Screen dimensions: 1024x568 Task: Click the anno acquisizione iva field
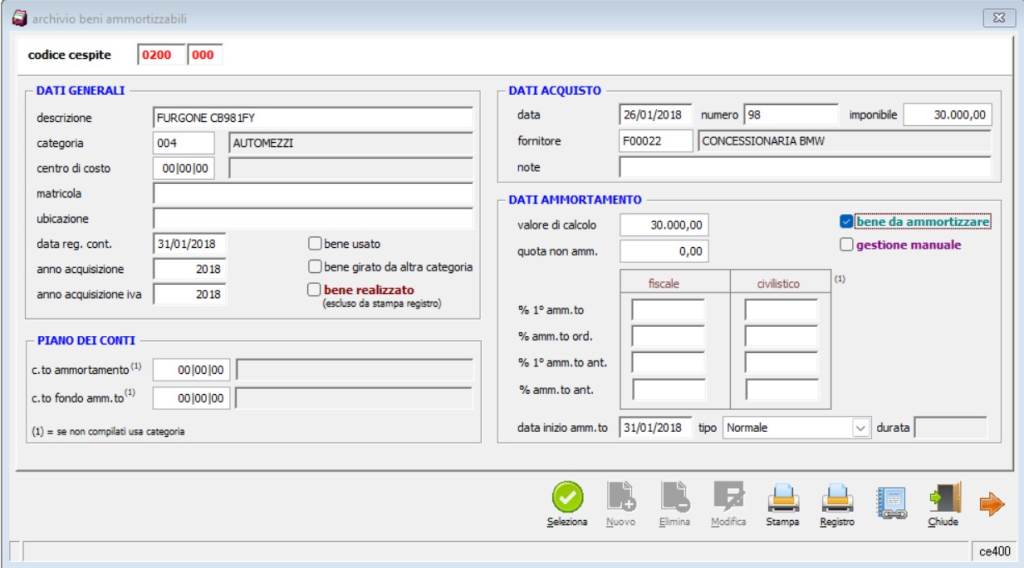click(189, 294)
